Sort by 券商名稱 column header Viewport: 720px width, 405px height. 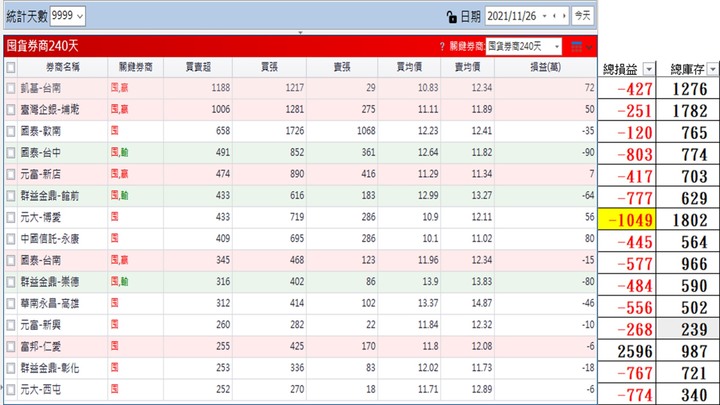[62, 67]
